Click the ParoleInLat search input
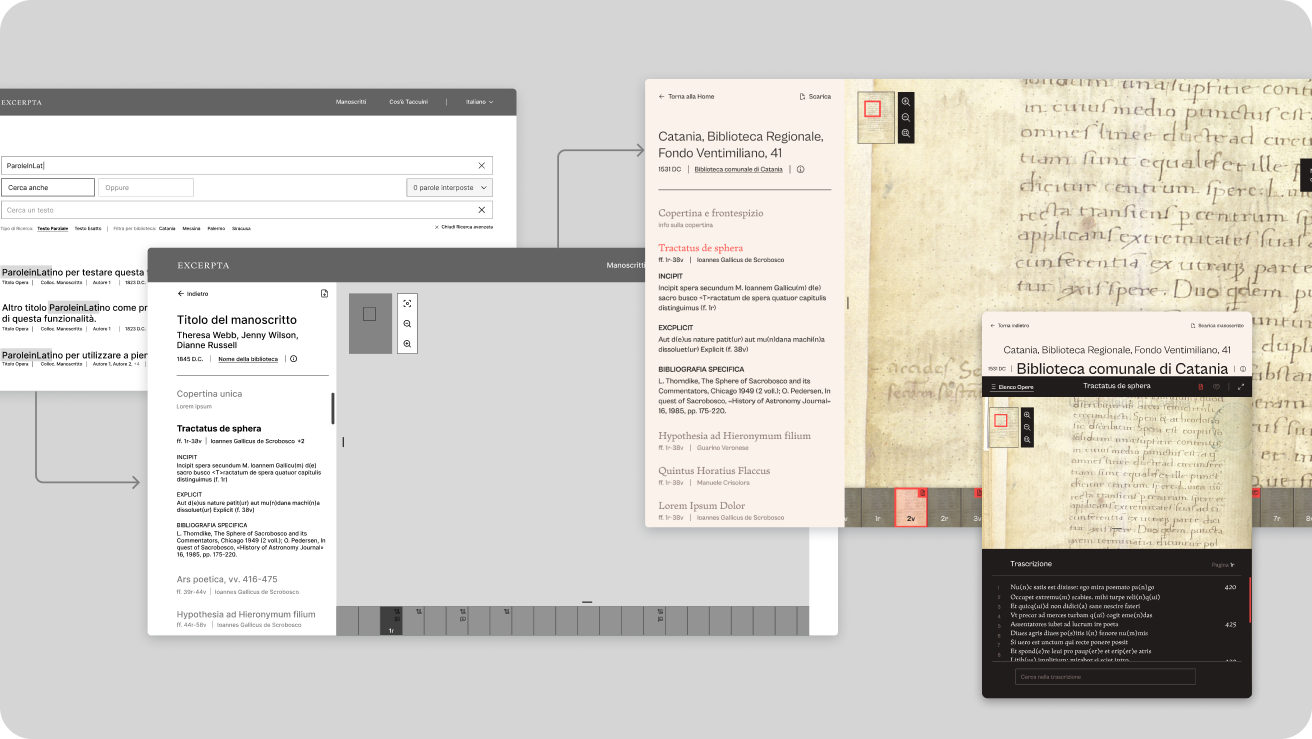 (246, 165)
